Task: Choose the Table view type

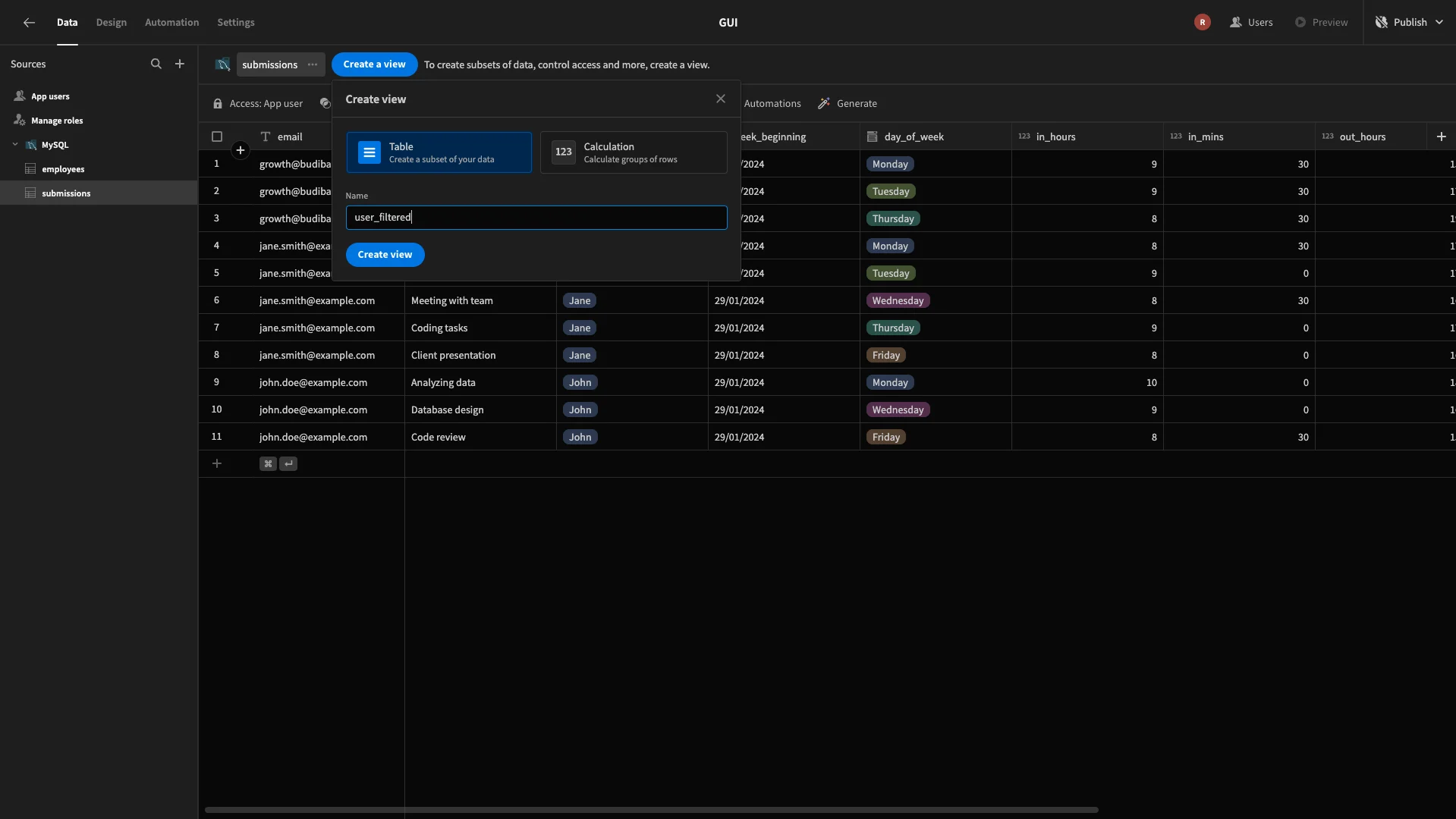Action: click(439, 152)
